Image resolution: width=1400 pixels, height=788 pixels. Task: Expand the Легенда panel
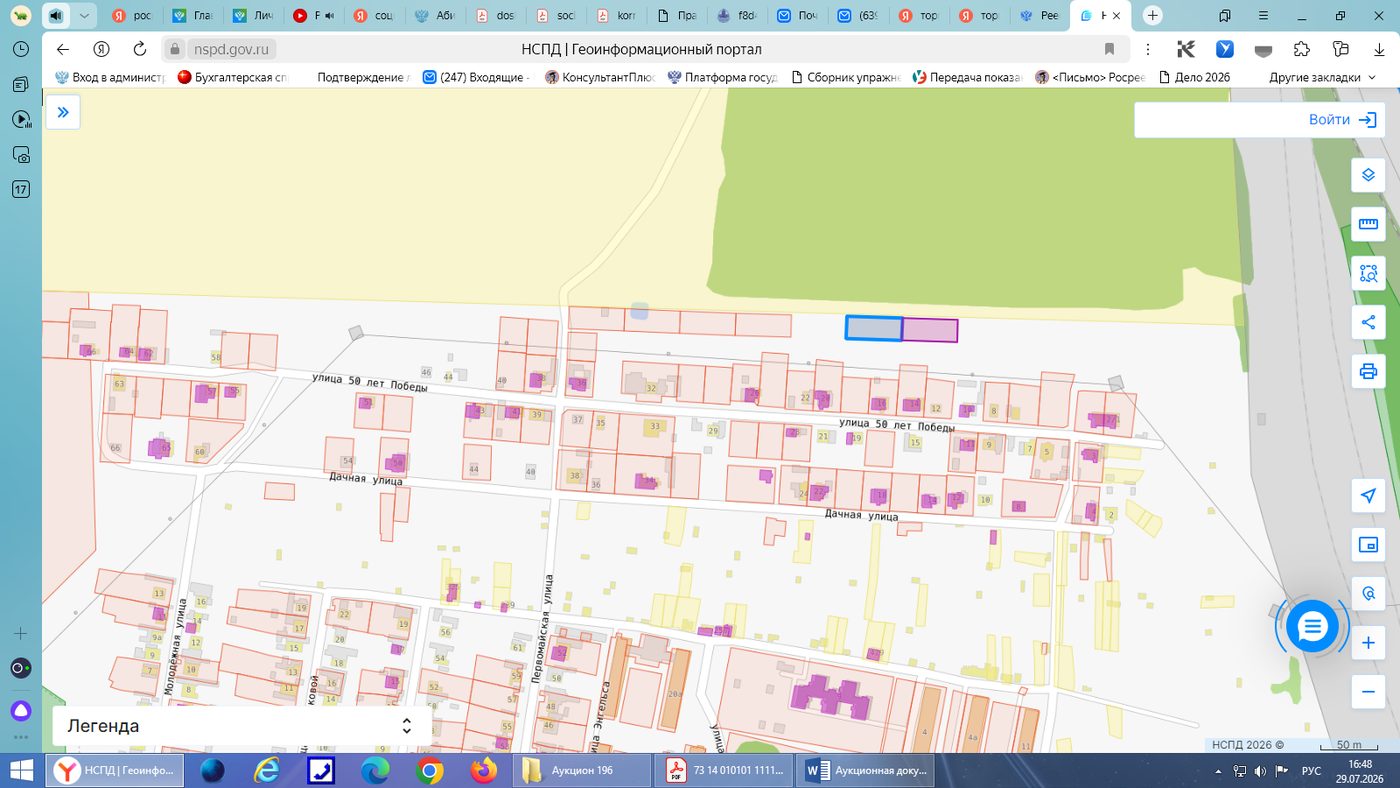click(x=242, y=726)
